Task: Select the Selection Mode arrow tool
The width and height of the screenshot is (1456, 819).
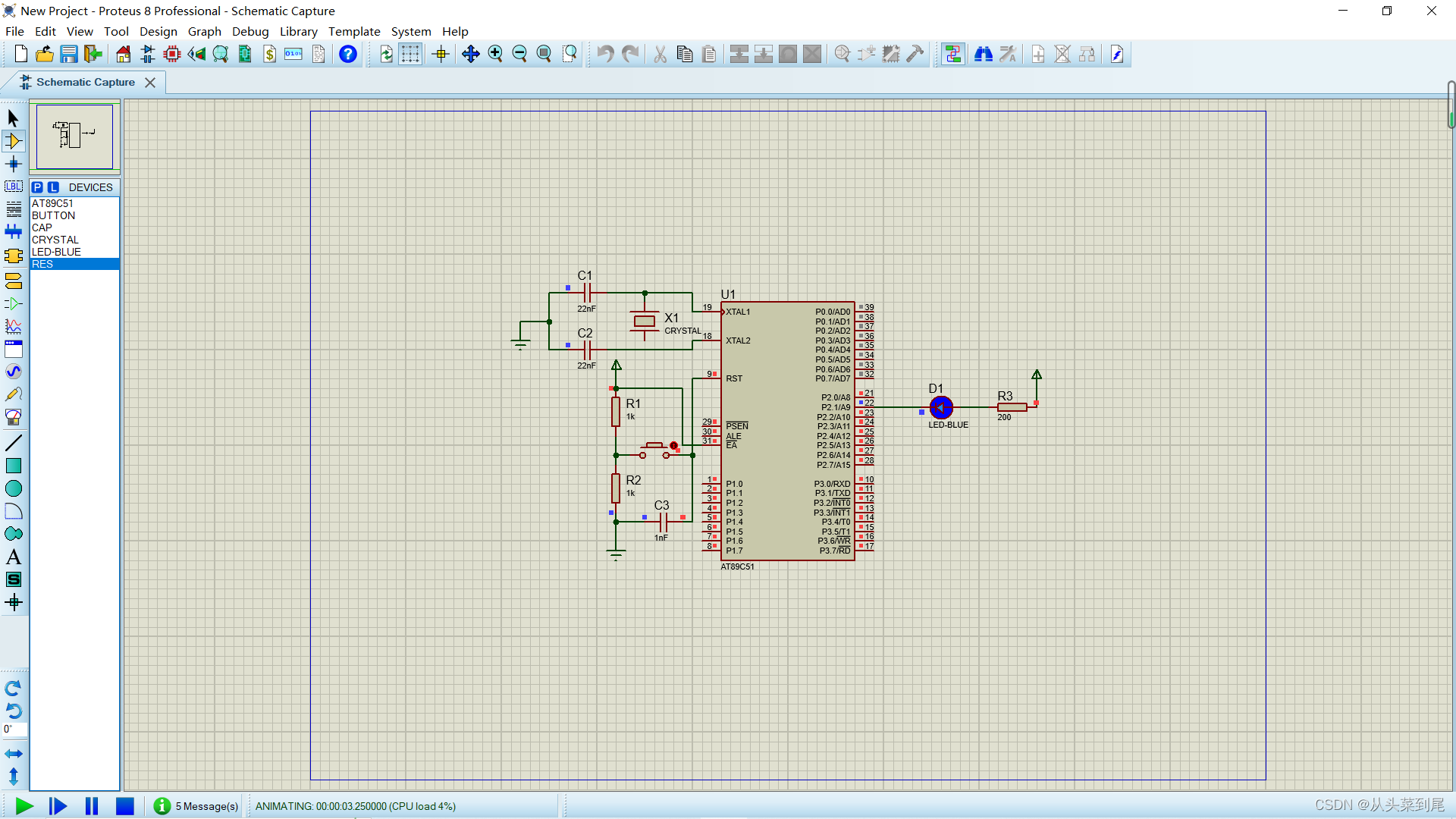Action: tap(13, 118)
